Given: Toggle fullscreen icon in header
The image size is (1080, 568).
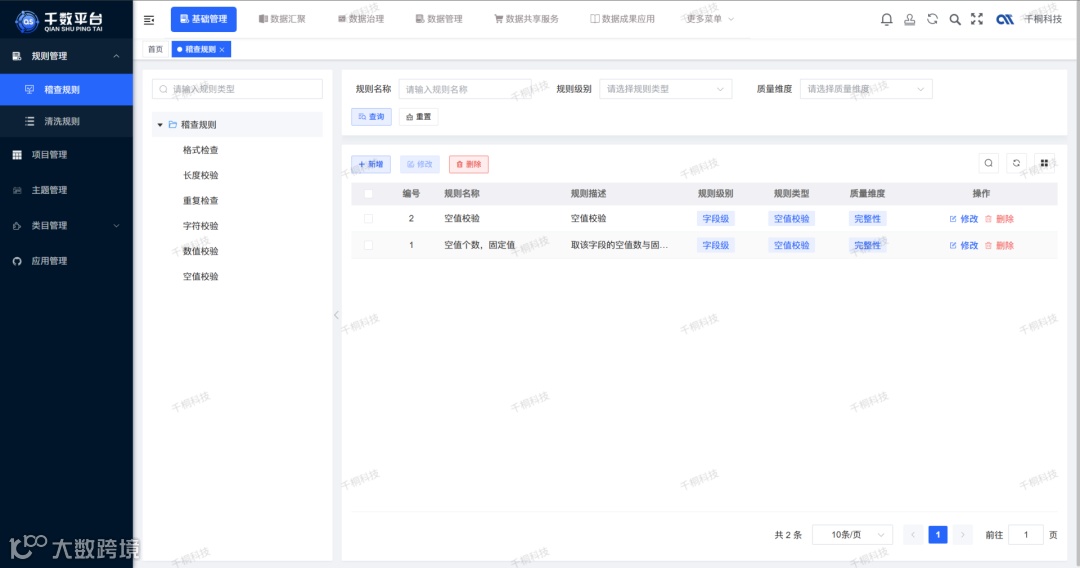Looking at the screenshot, I should click(x=977, y=19).
